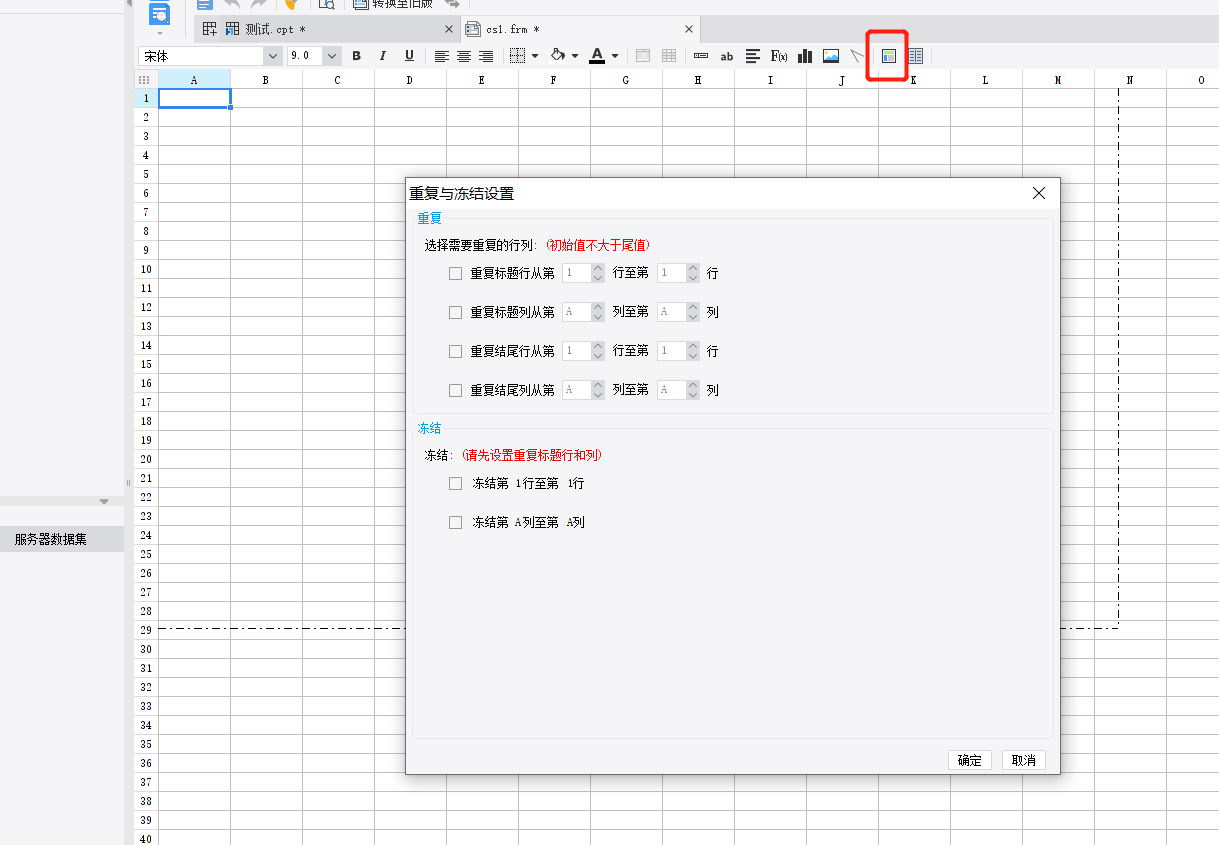Click the underline formatting icon
Image resolution: width=1219 pixels, height=845 pixels.
pos(409,56)
